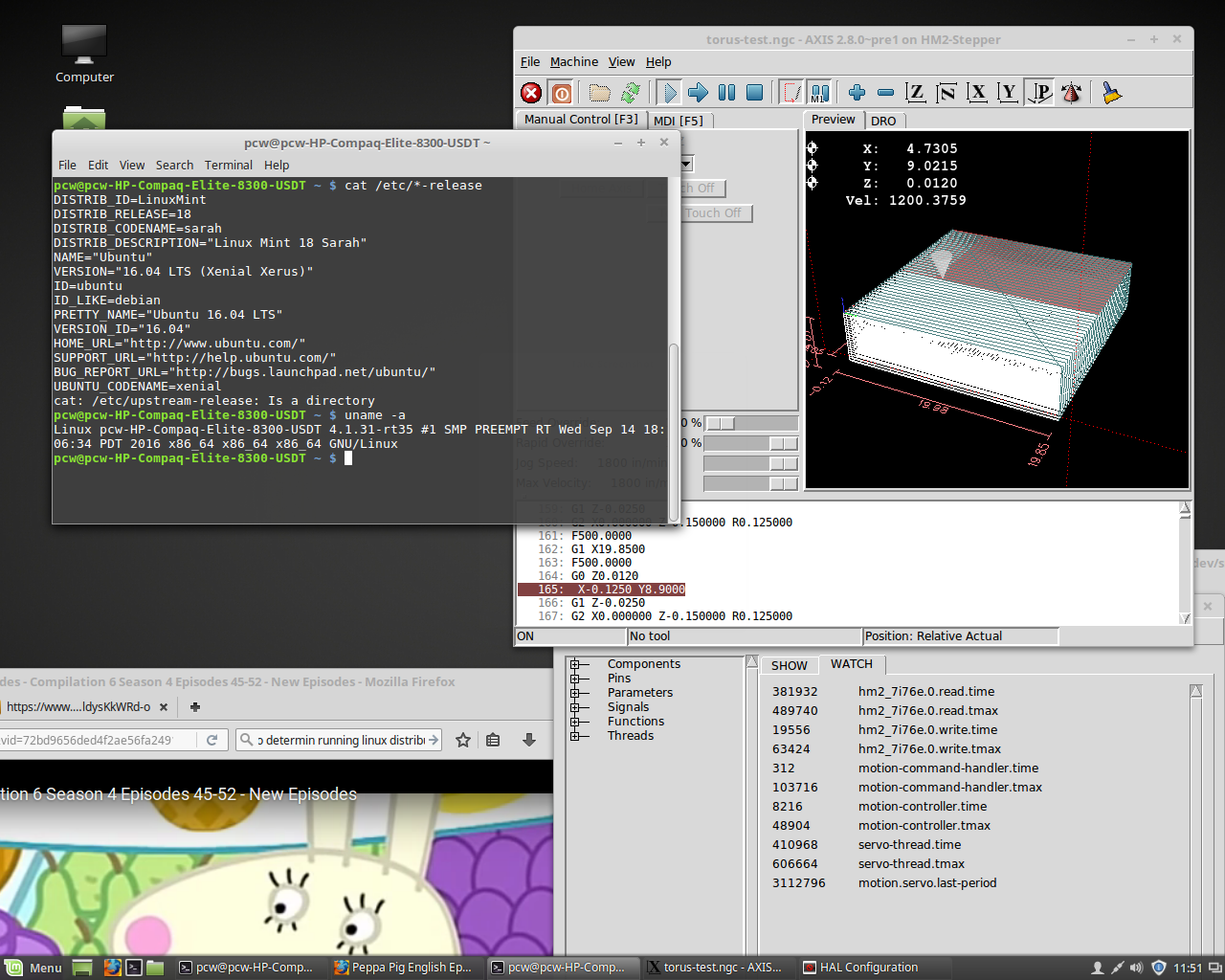Expand Pins tree in HAL Configuration
This screenshot has height=980, width=1225.
(574, 679)
